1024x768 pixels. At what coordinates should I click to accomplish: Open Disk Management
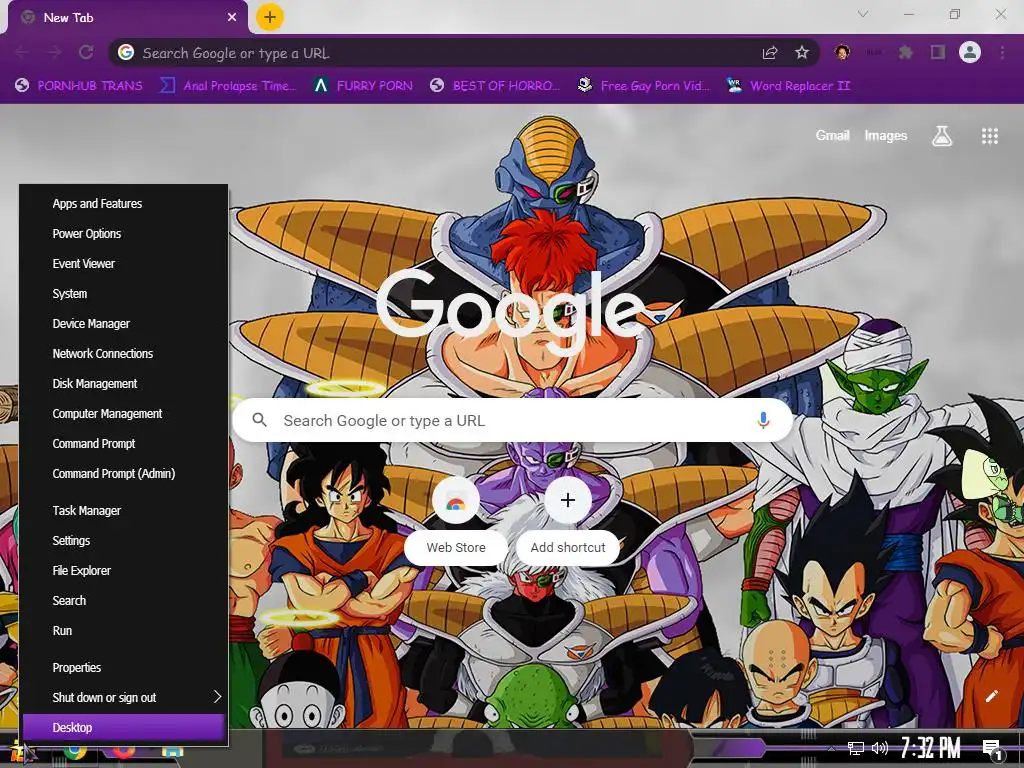pyautogui.click(x=124, y=384)
